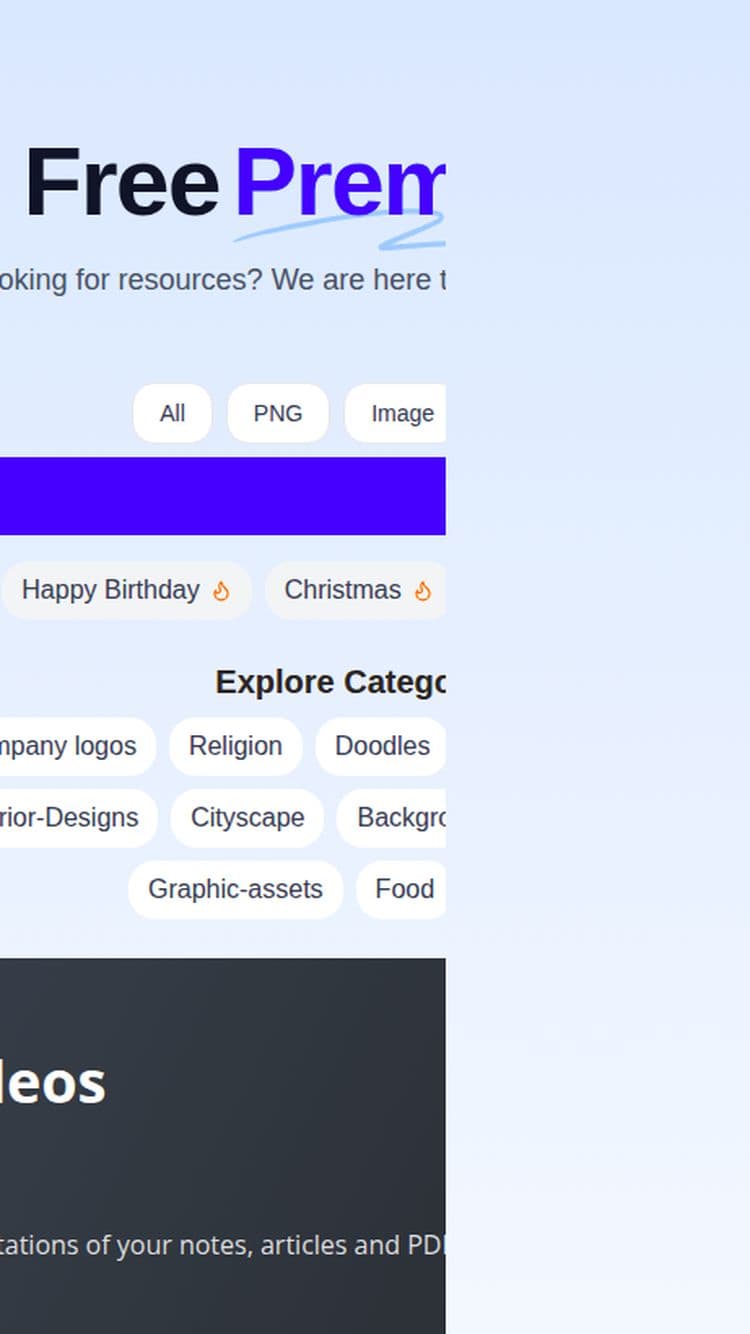Click the flame icon beside Happy Birthday

click(x=221, y=591)
